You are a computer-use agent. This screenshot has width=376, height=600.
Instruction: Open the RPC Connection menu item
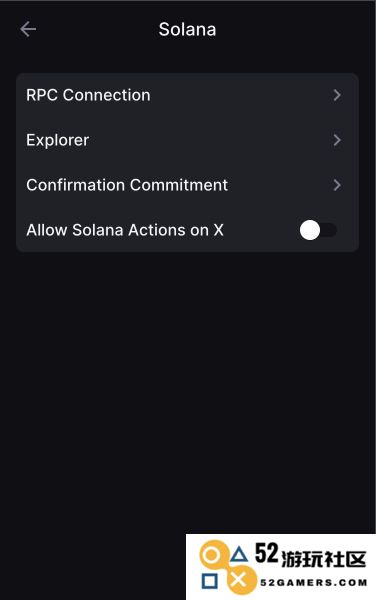187,95
